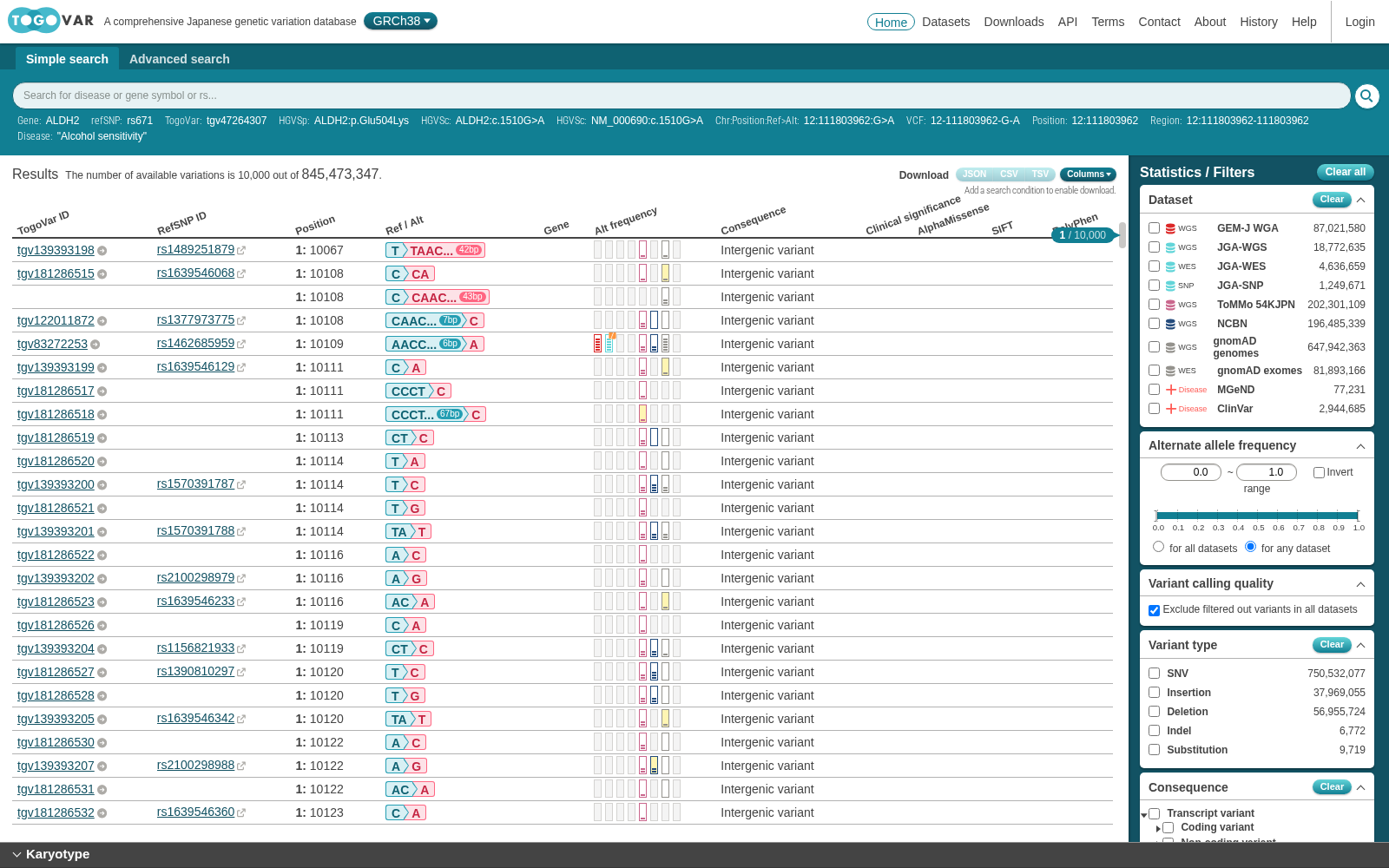This screenshot has width=1389, height=868.
Task: Click external link icon beside rs1570391787
Action: 241,484
